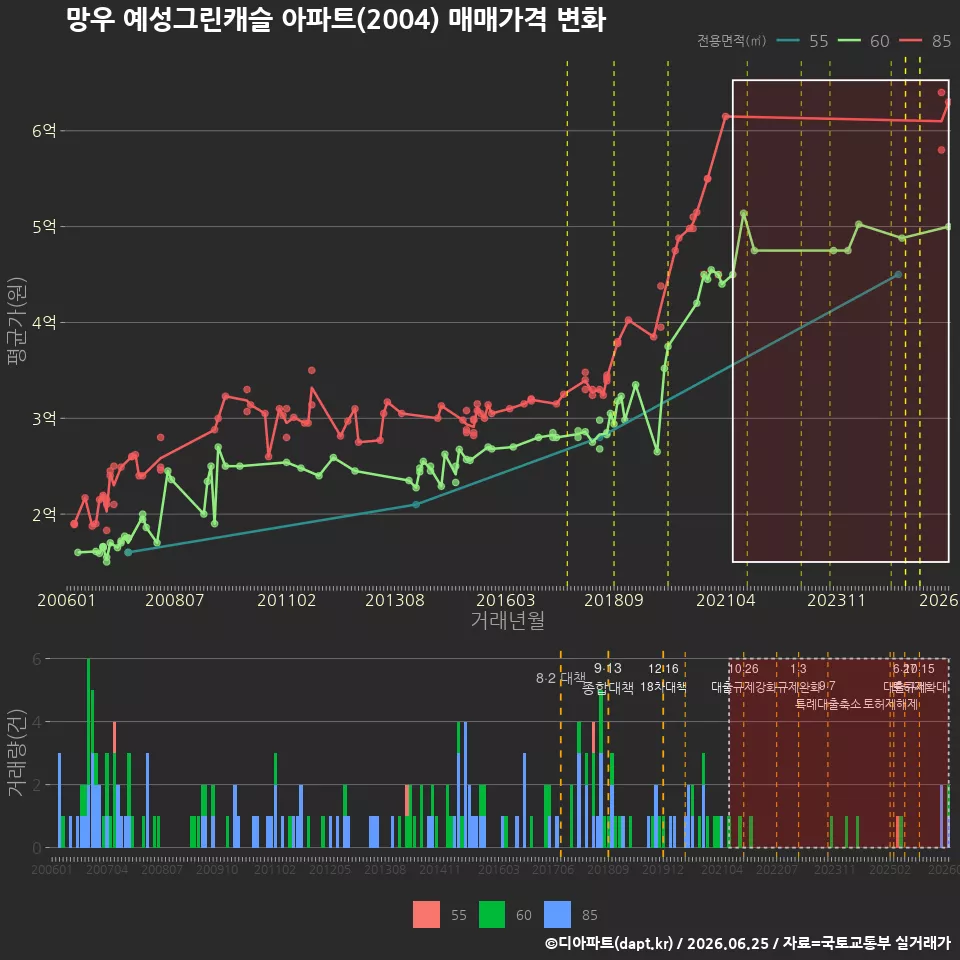The width and height of the screenshot is (960, 960).
Task: Click the salmon 55 swatch in bottom legend
Action: pyautogui.click(x=426, y=915)
